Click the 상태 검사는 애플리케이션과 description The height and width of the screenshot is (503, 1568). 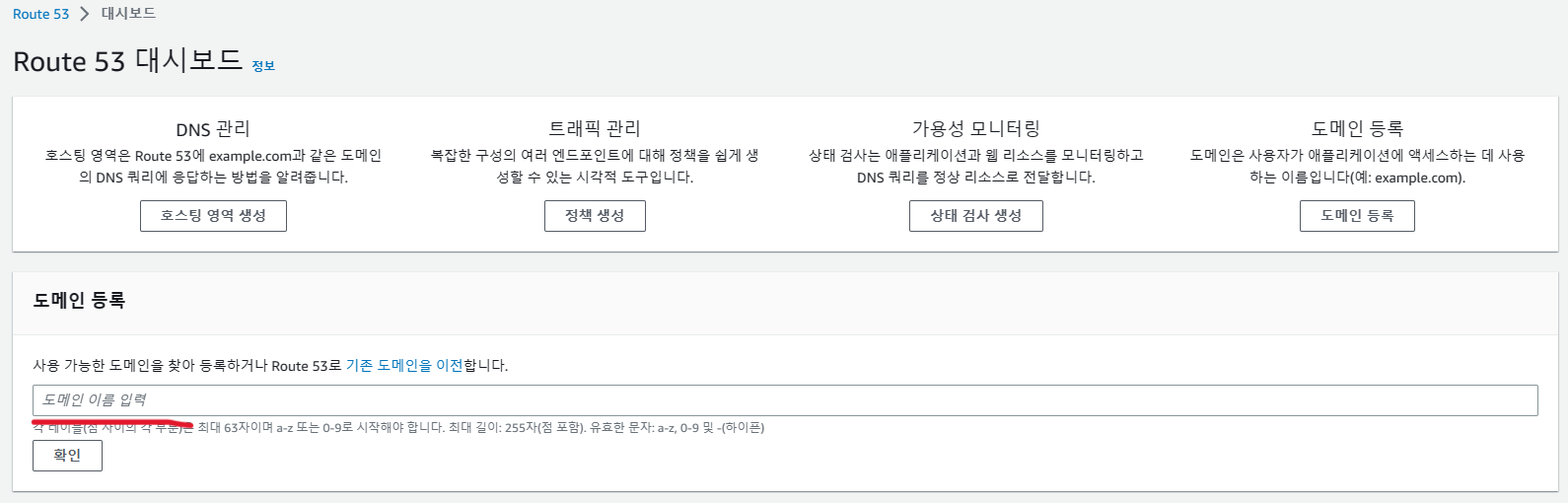976,166
